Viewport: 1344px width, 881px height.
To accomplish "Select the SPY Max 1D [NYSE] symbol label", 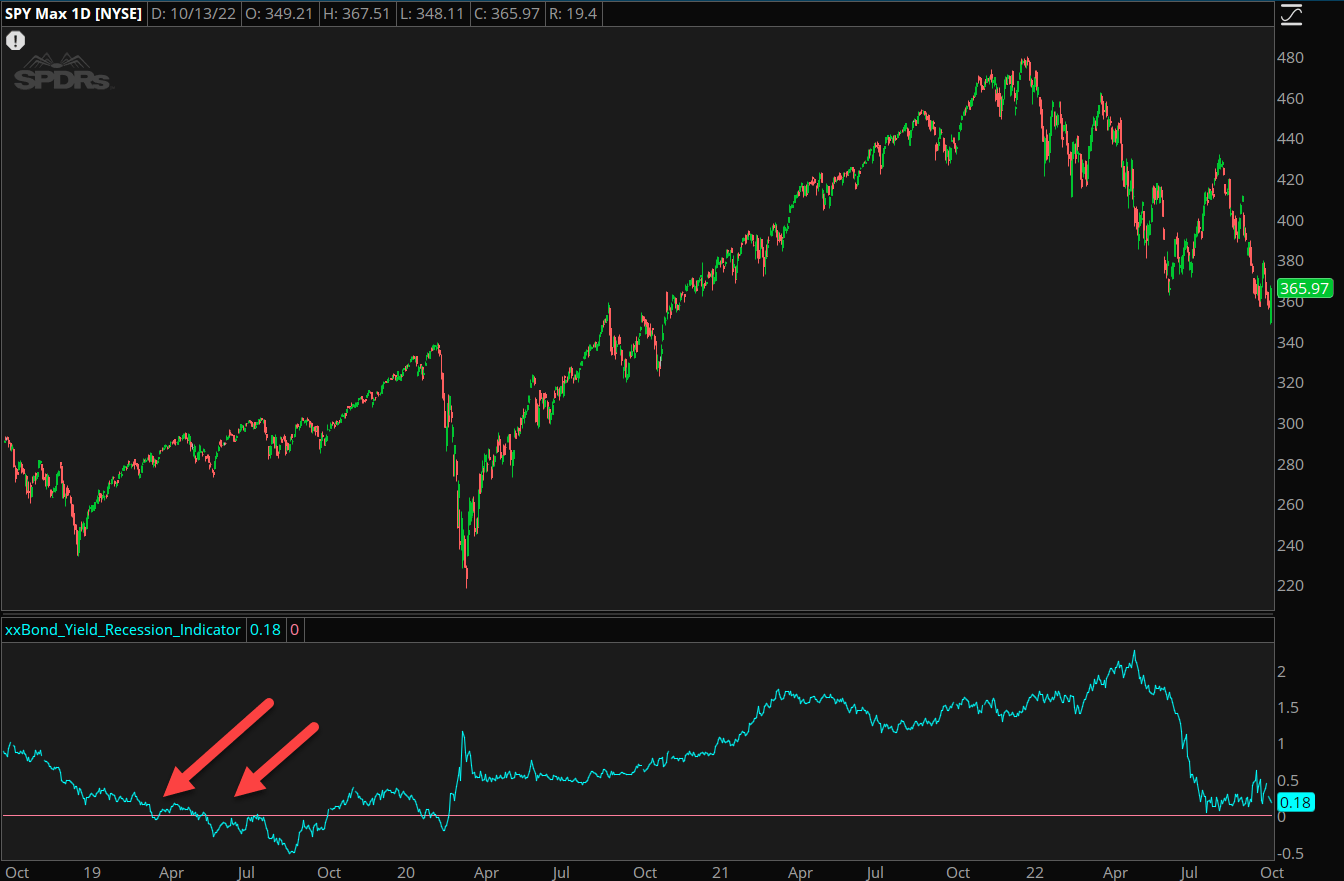I will coord(72,14).
